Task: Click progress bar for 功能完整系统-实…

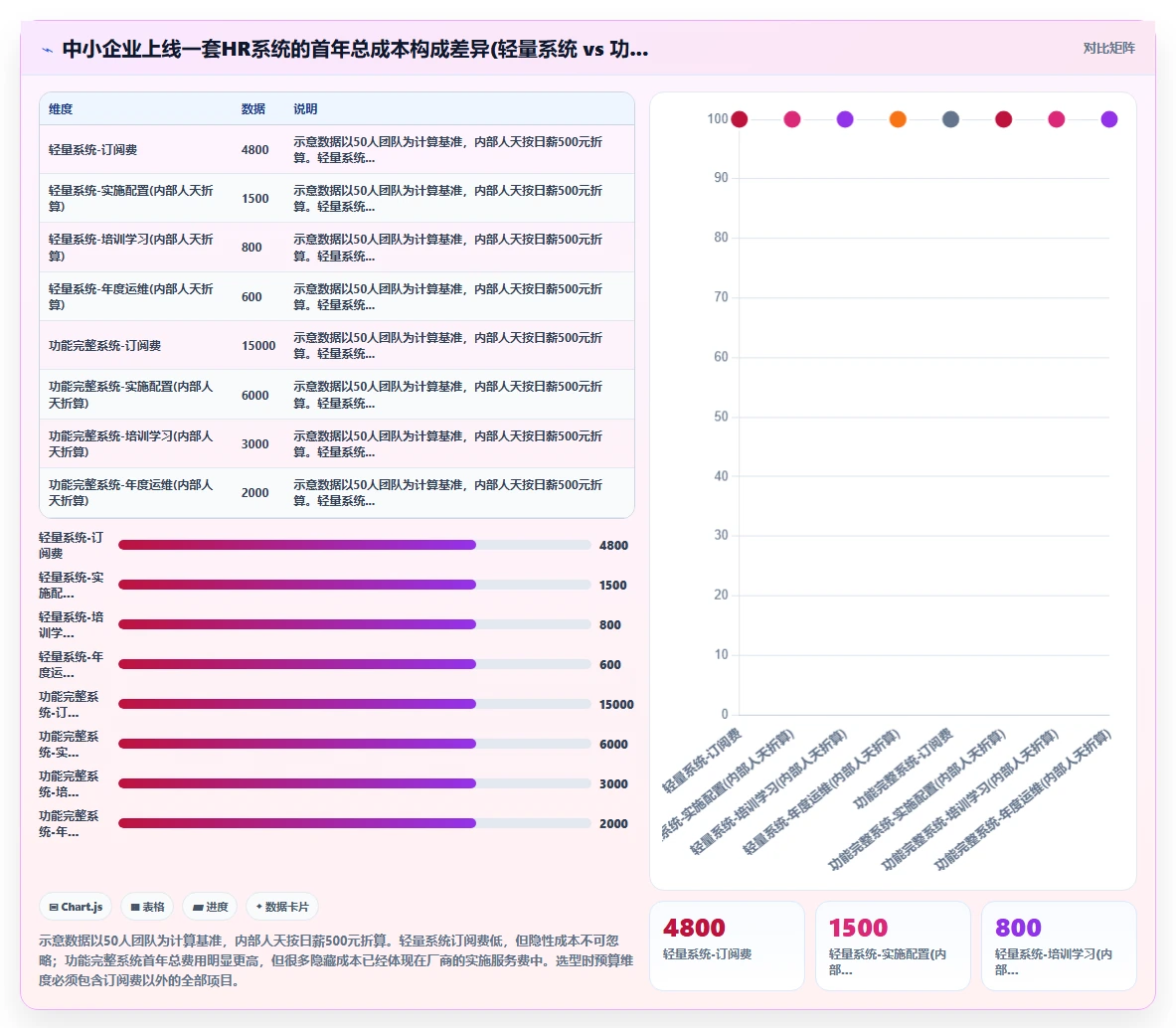Action: point(355,744)
